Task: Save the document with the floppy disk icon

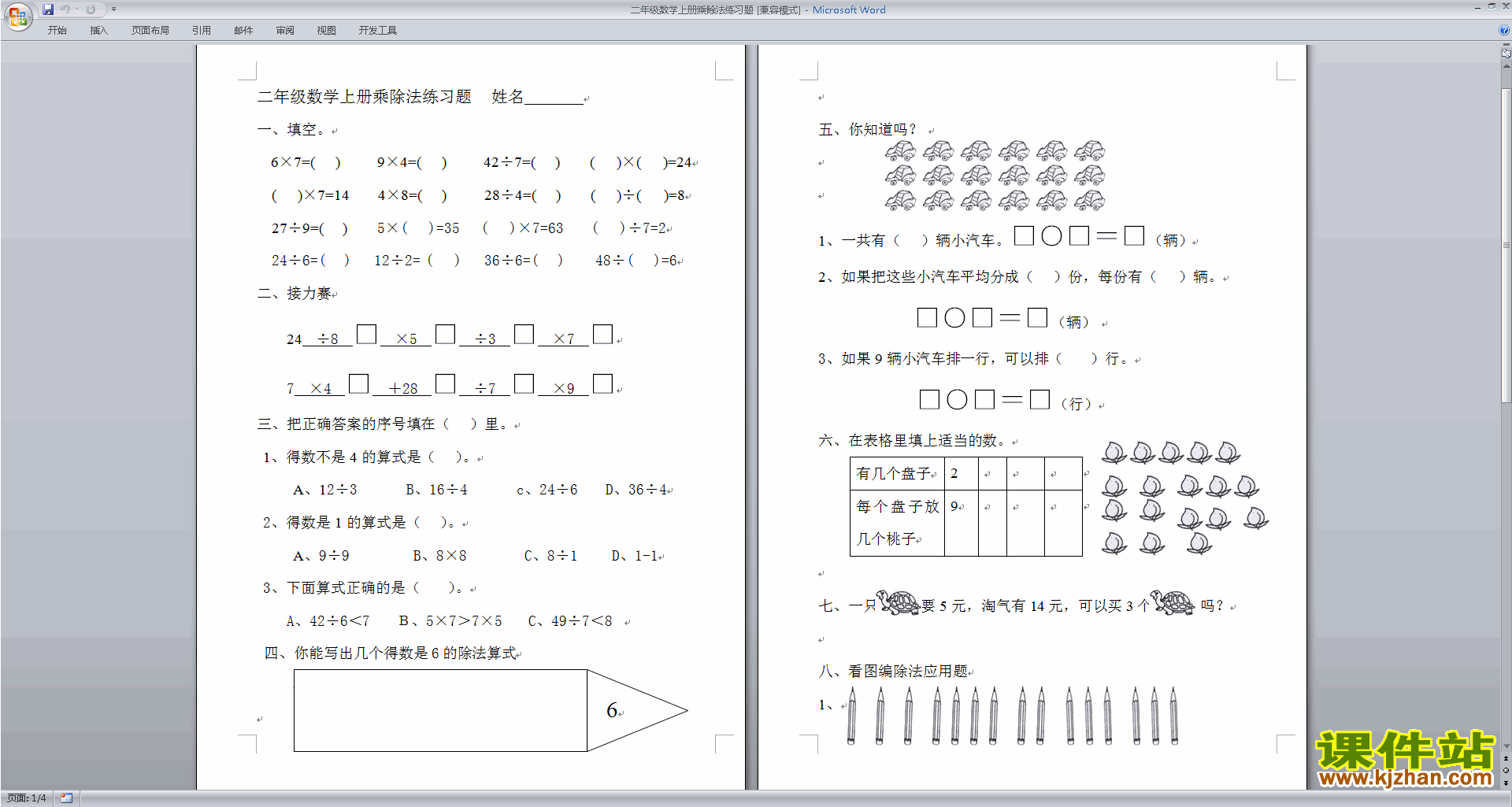Action: coord(48,9)
